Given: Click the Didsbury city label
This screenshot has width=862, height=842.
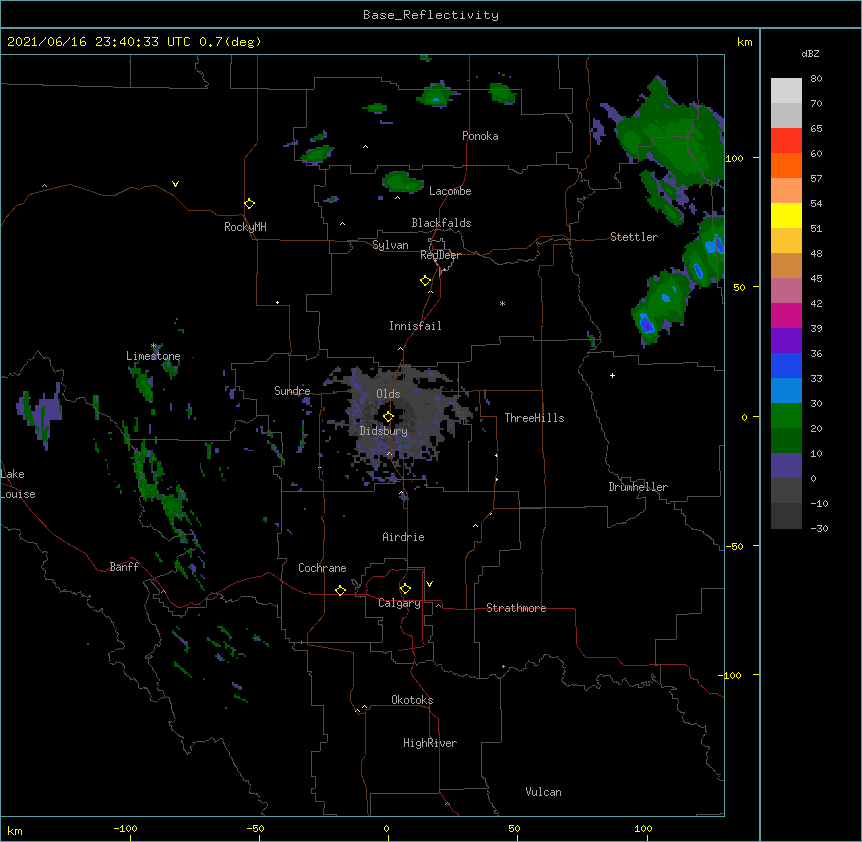Looking at the screenshot, I should tap(384, 431).
